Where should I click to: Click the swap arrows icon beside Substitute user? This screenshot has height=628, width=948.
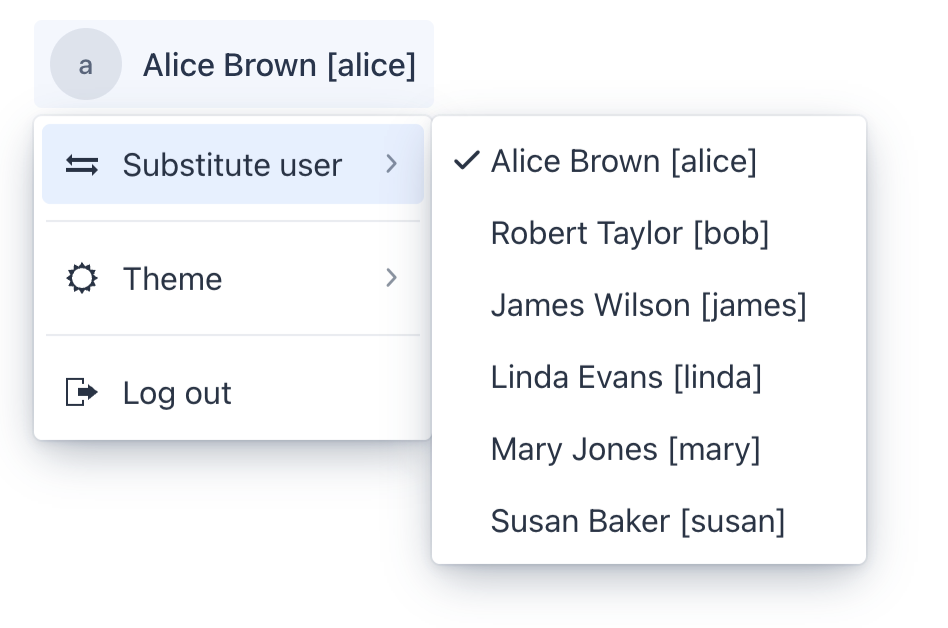pyautogui.click(x=82, y=165)
